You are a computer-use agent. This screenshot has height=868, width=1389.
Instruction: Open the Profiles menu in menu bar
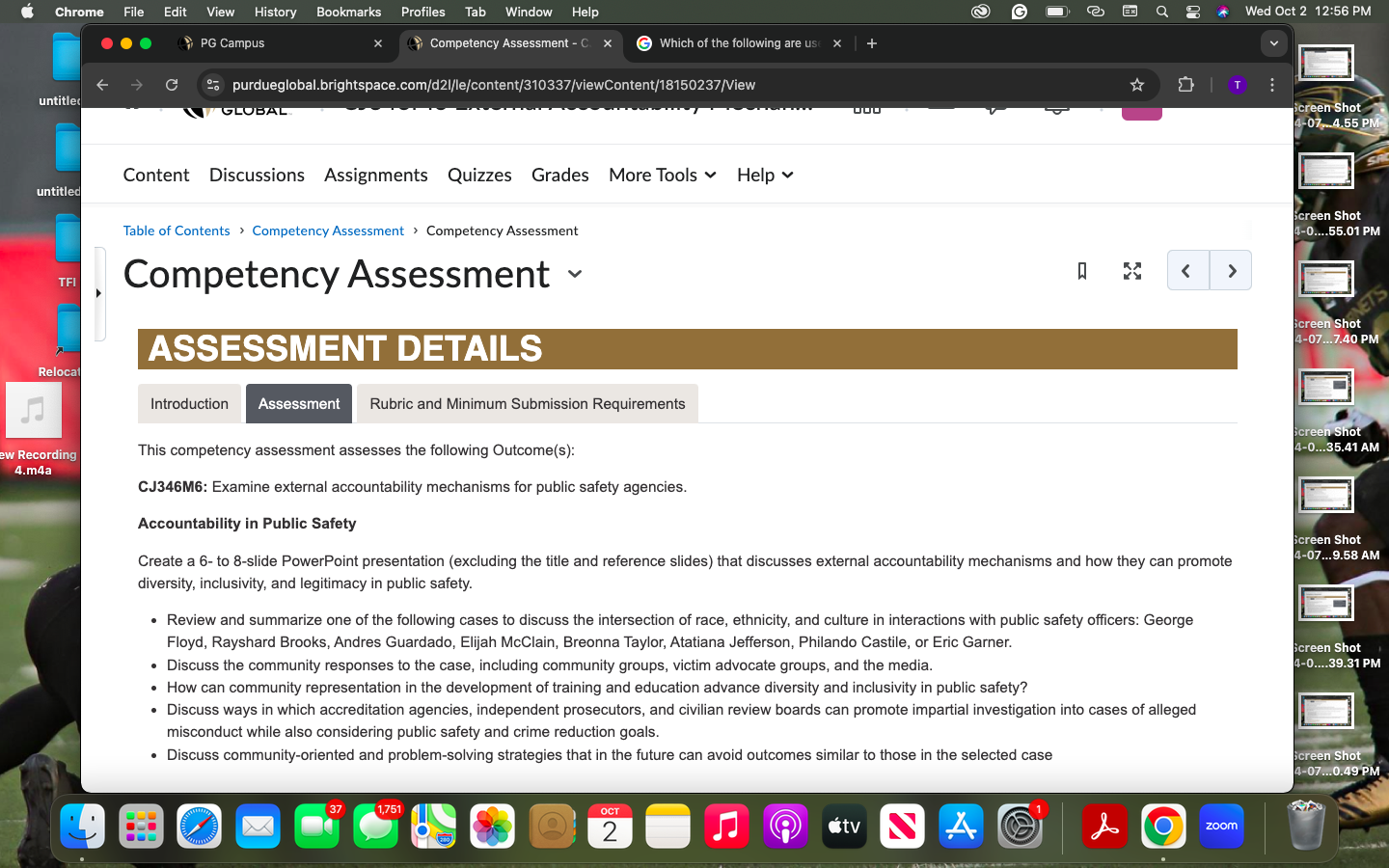coord(422,12)
